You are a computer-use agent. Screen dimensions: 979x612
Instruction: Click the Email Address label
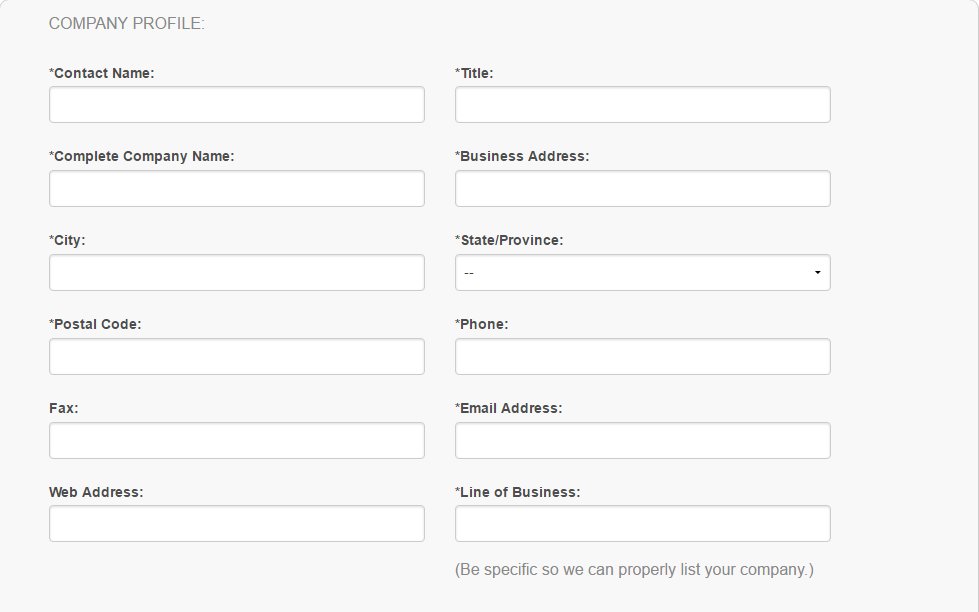[509, 408]
